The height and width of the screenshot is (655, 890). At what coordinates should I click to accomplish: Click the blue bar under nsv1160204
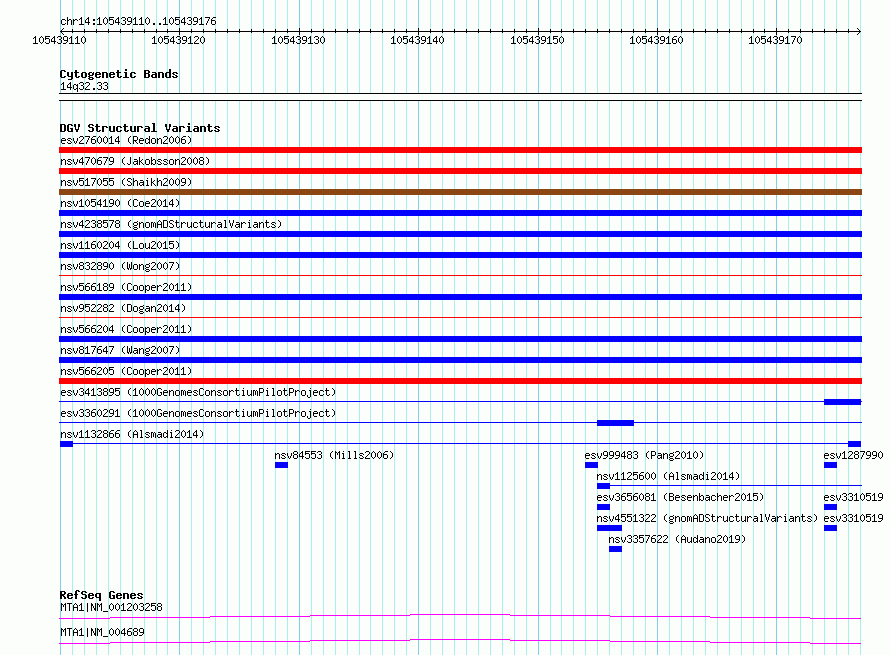pos(460,255)
